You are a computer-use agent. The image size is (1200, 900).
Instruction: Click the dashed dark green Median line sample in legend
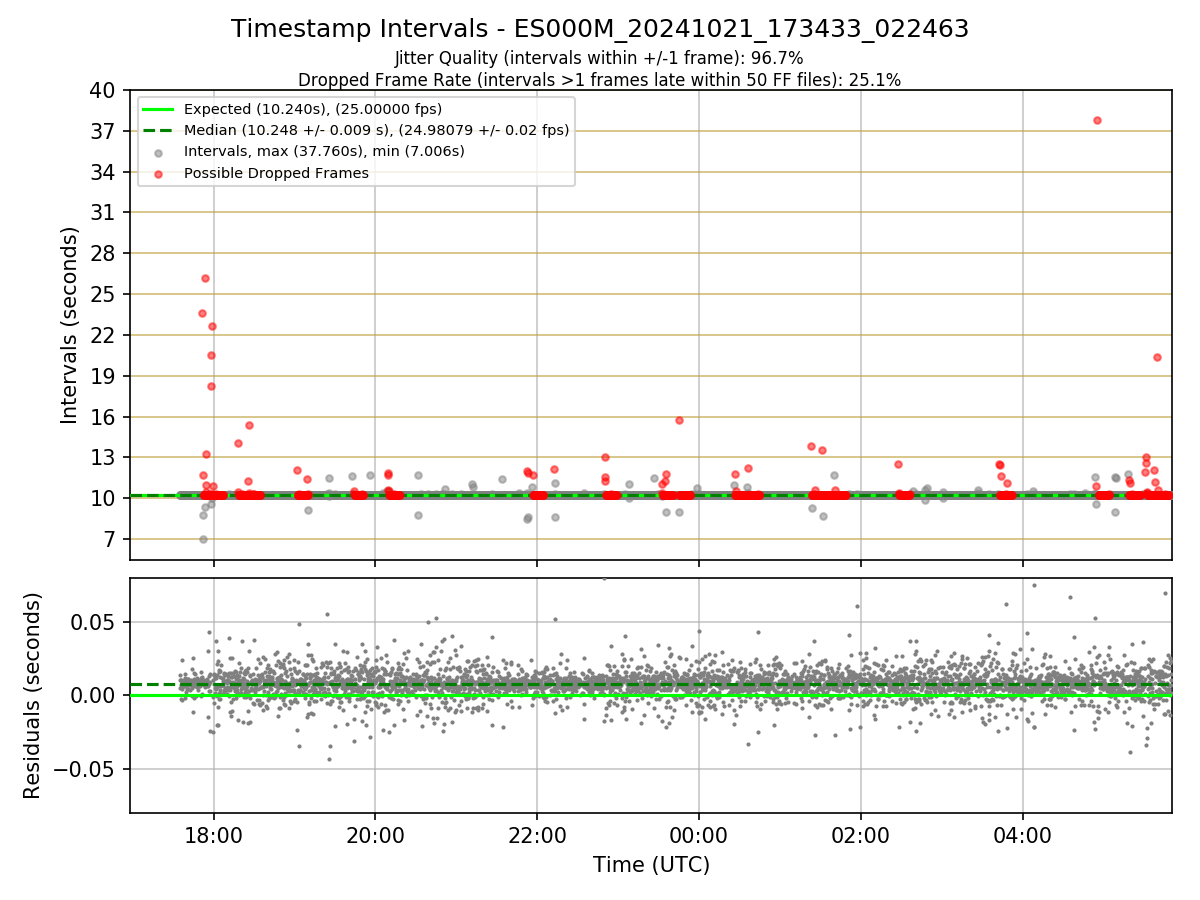pos(160,130)
